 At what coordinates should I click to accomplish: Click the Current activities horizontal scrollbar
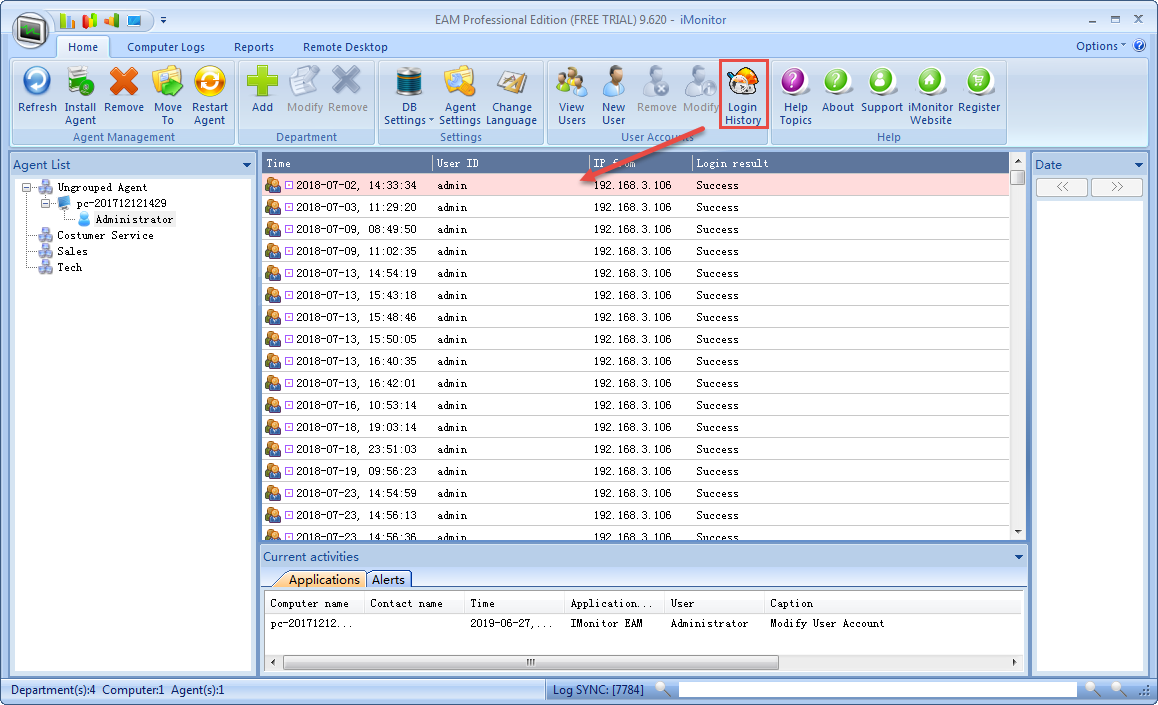(x=530, y=662)
